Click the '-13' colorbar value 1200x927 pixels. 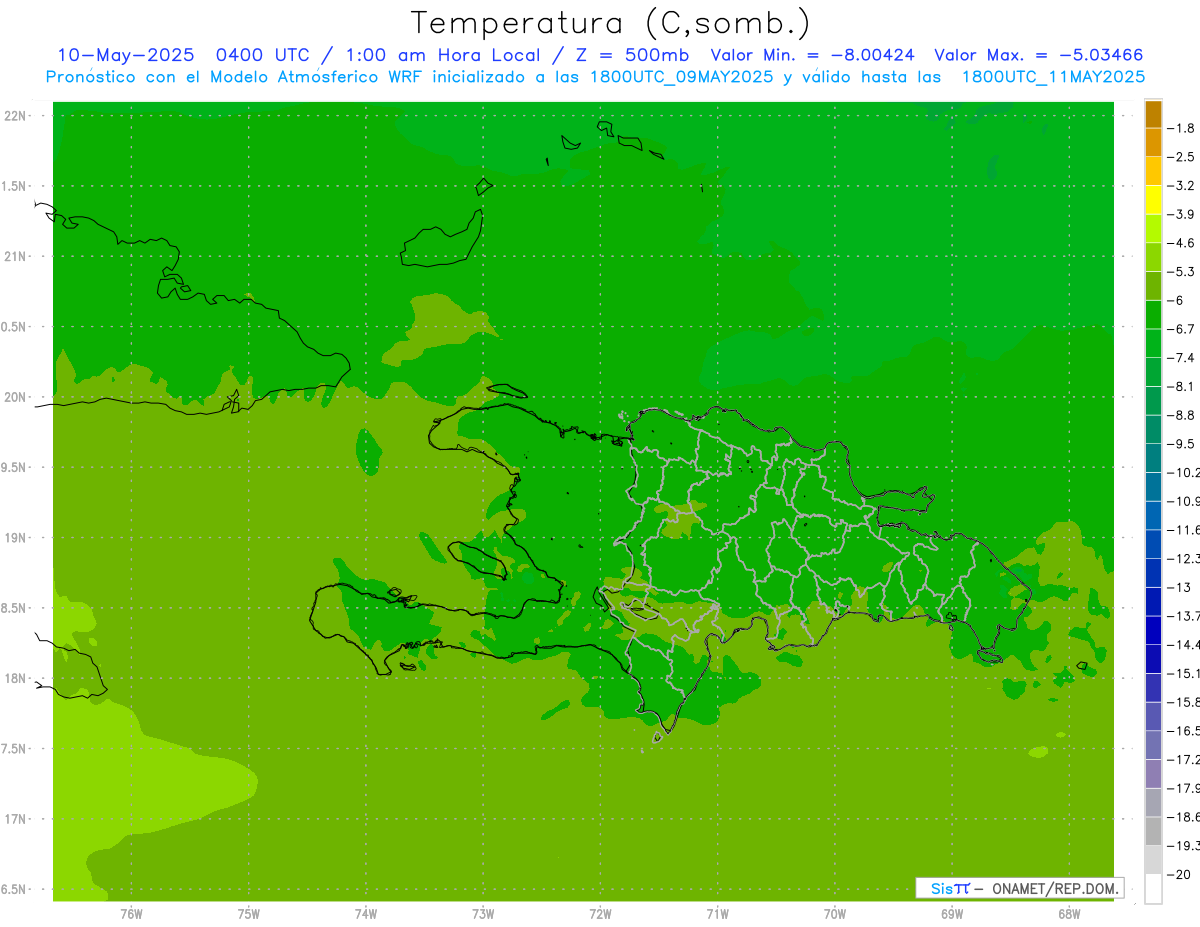[x=1180, y=587]
